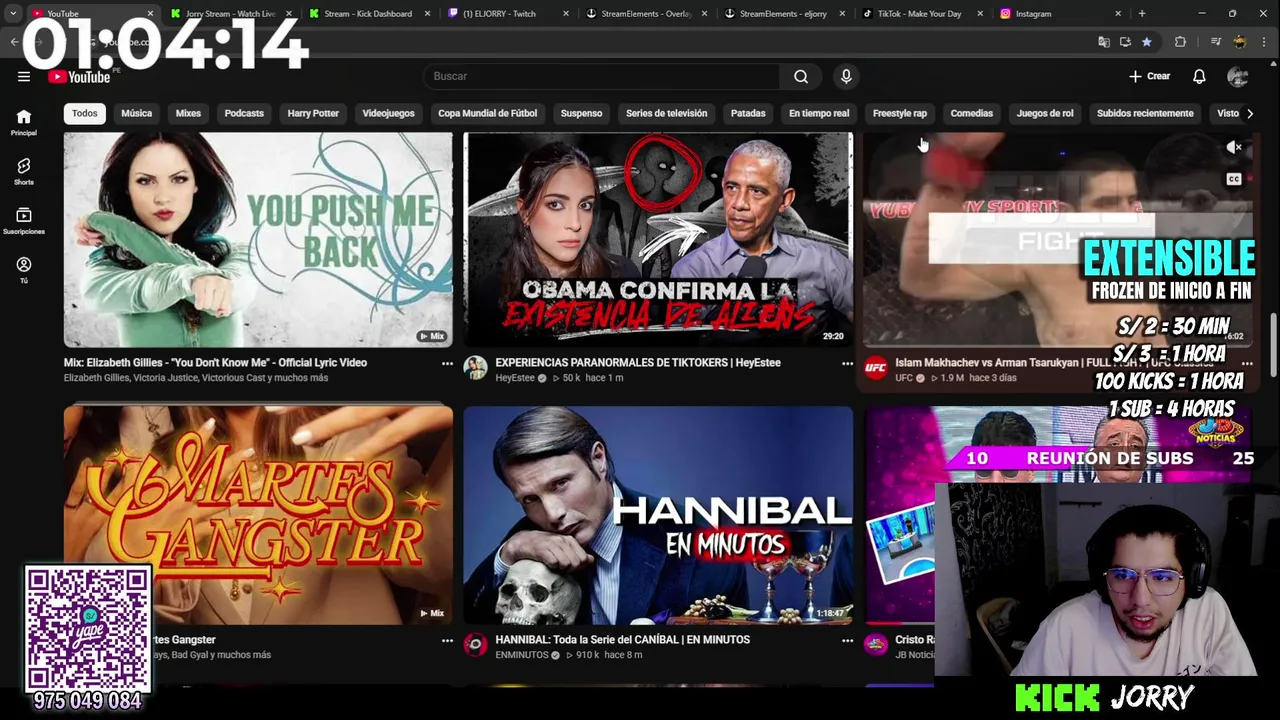Unmute the UFC video preview
The image size is (1280, 720).
(x=1234, y=147)
